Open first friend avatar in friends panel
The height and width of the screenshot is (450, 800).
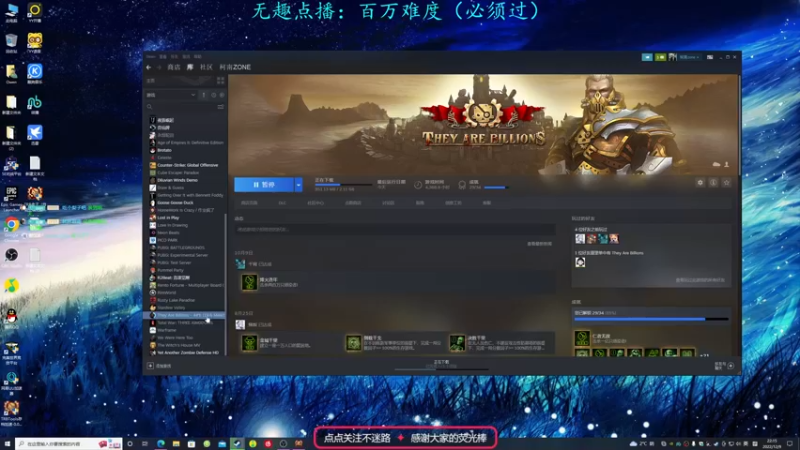(580, 239)
